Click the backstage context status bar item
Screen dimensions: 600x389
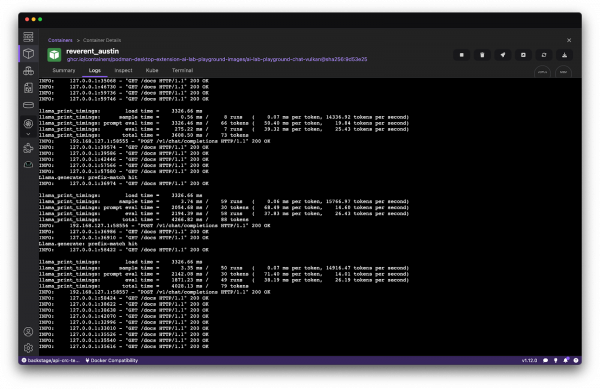51,360
